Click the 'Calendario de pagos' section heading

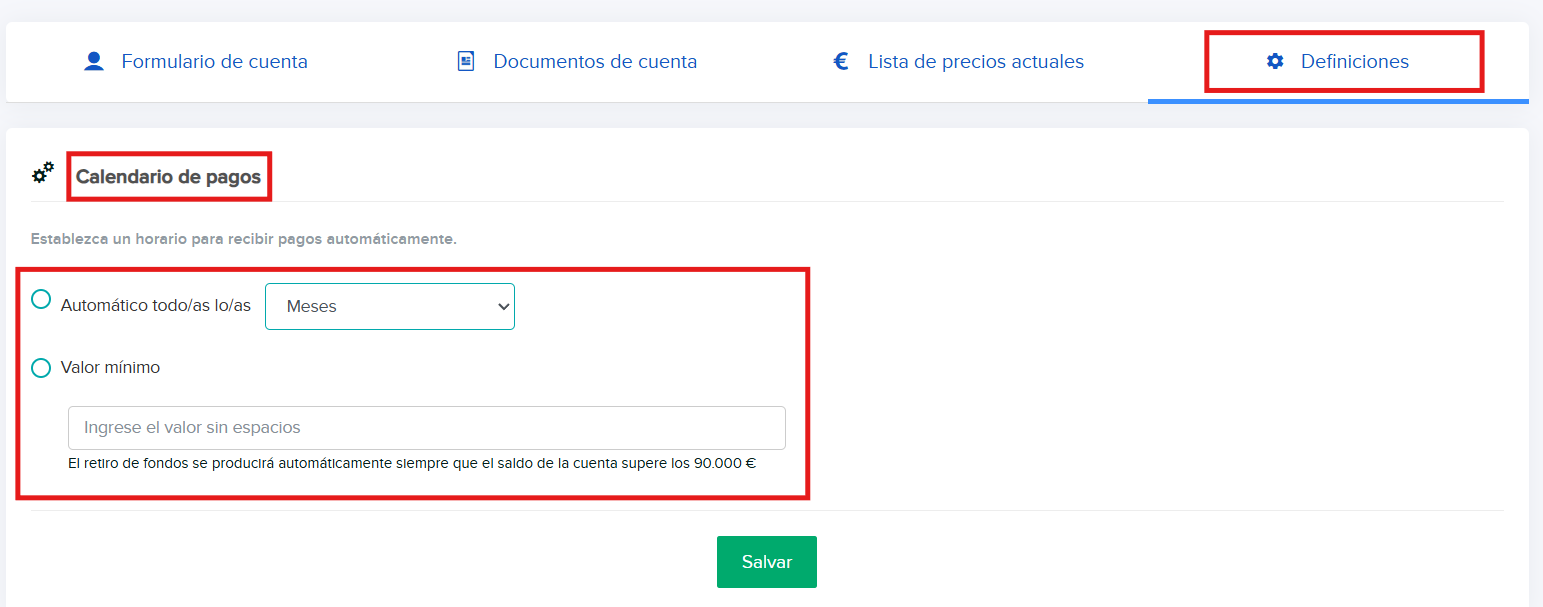(x=168, y=177)
